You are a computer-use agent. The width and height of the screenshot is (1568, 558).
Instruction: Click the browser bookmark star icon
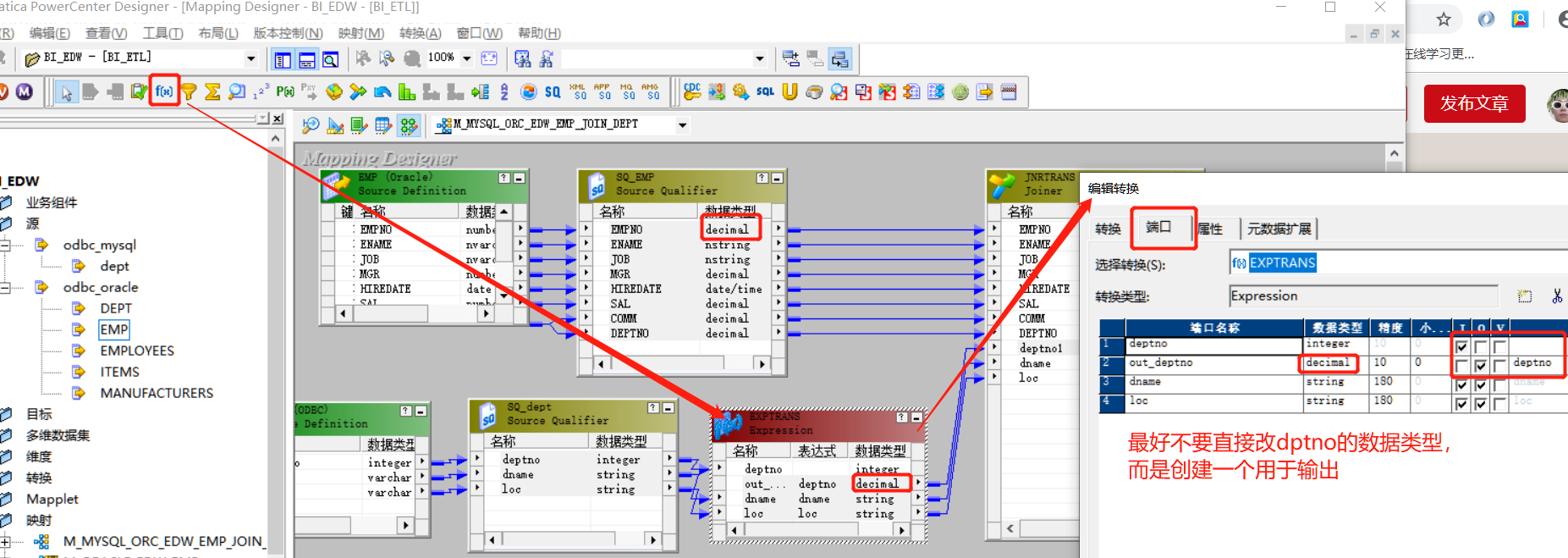[1444, 19]
